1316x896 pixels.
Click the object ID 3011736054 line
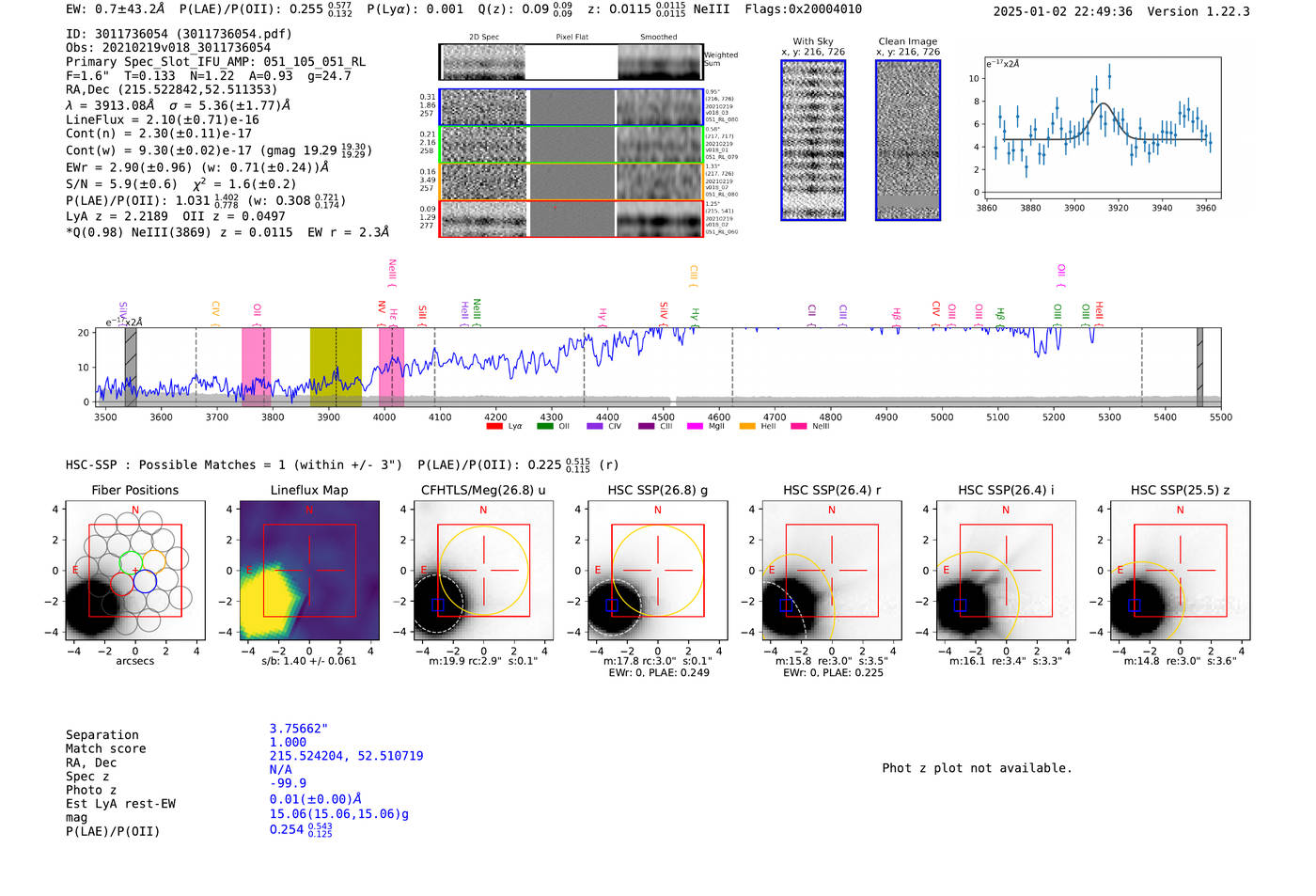point(179,34)
